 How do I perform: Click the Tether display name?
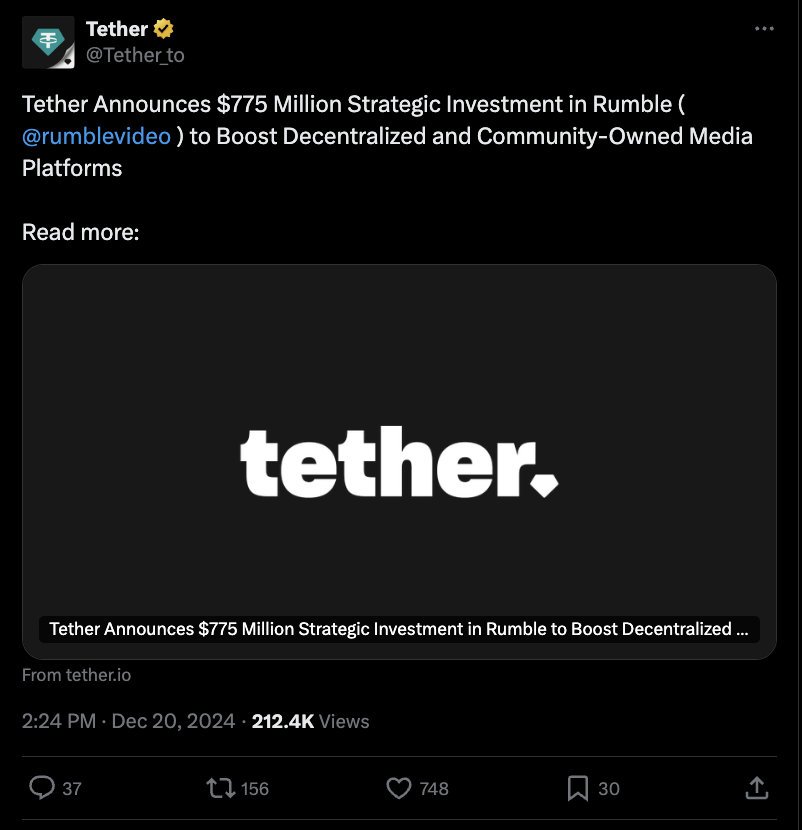[x=116, y=30]
